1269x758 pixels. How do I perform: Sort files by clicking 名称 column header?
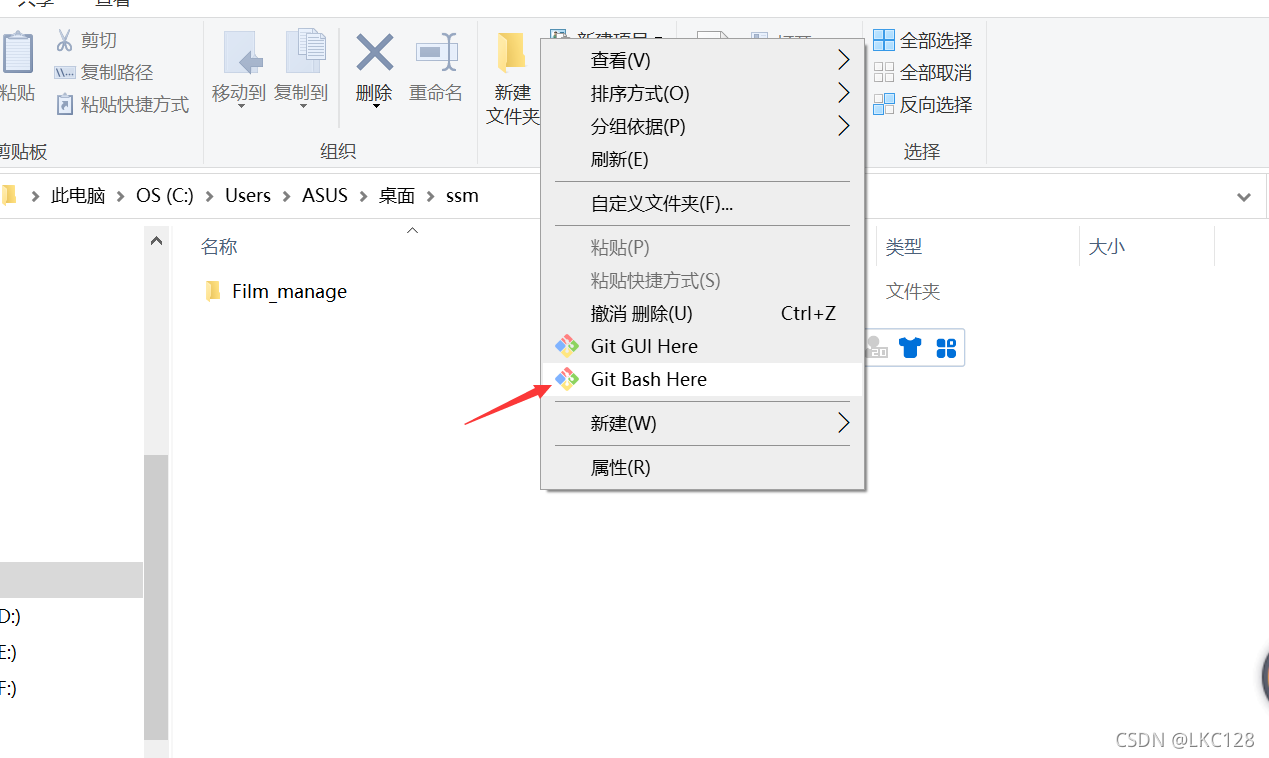tap(219, 246)
